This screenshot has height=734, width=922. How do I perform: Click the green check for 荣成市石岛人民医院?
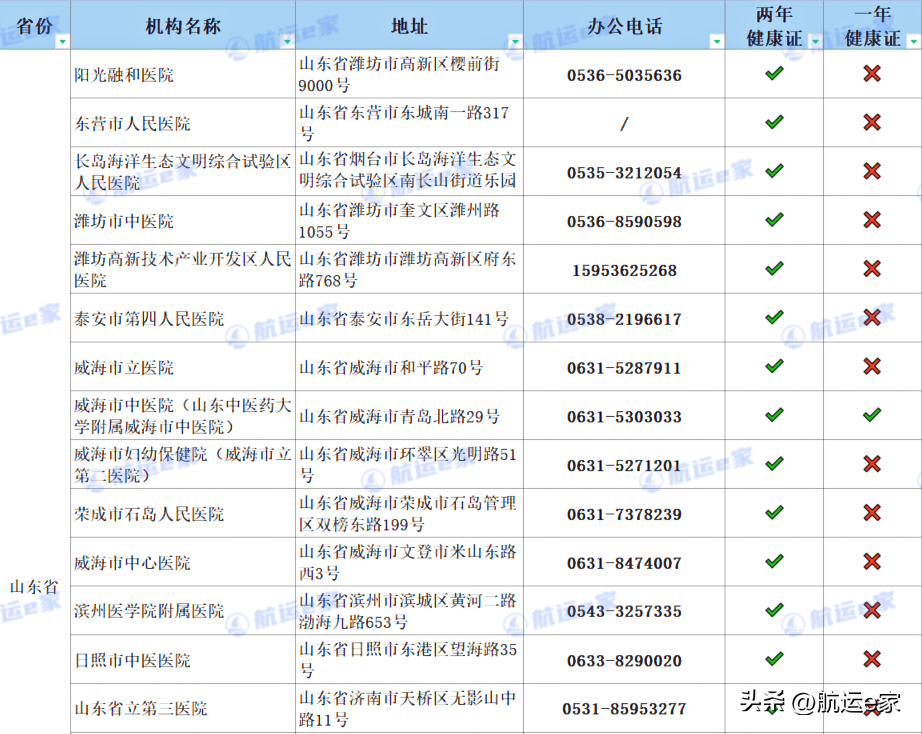(773, 513)
